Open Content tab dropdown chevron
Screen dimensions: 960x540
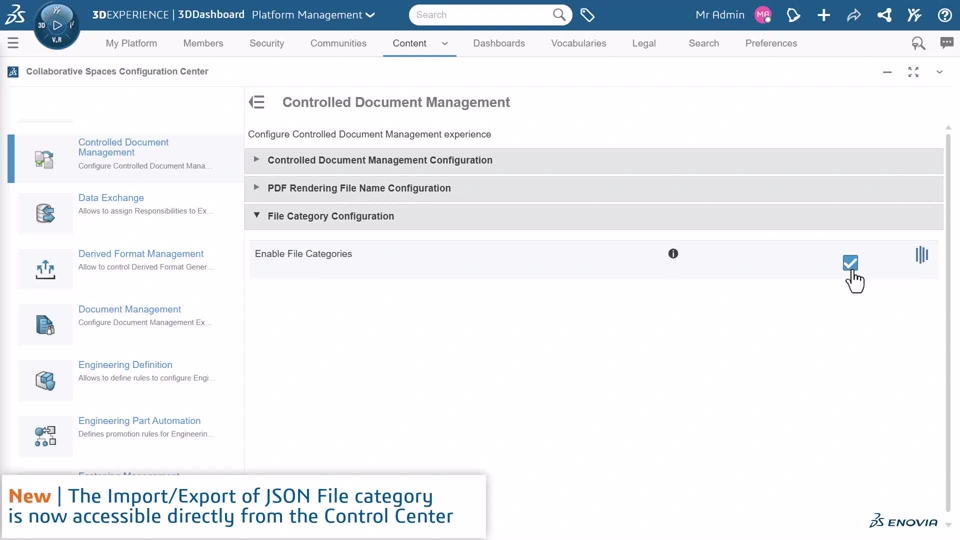pos(444,43)
